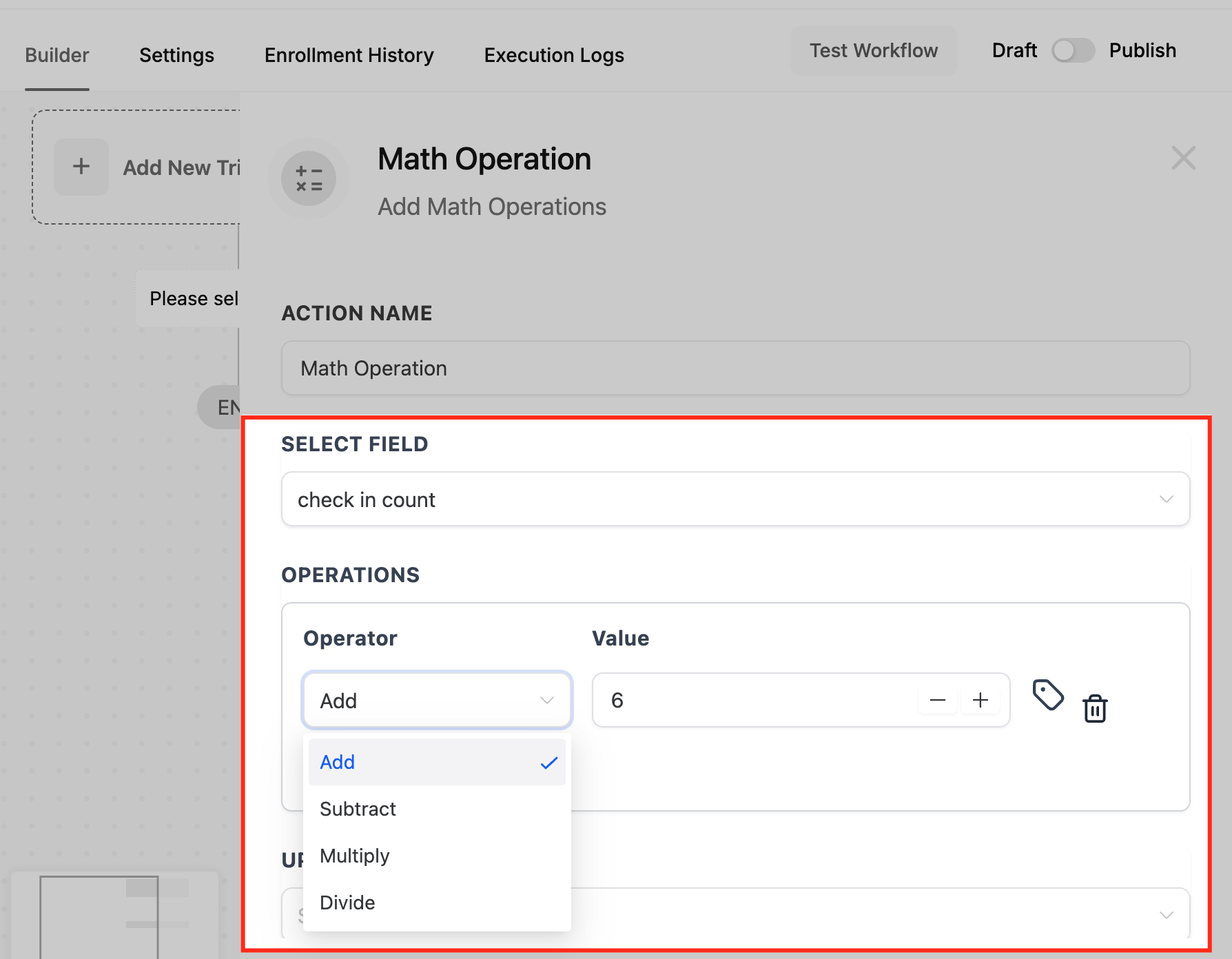Open the Enrollment History tab
The width and height of the screenshot is (1232, 959).
click(x=349, y=55)
